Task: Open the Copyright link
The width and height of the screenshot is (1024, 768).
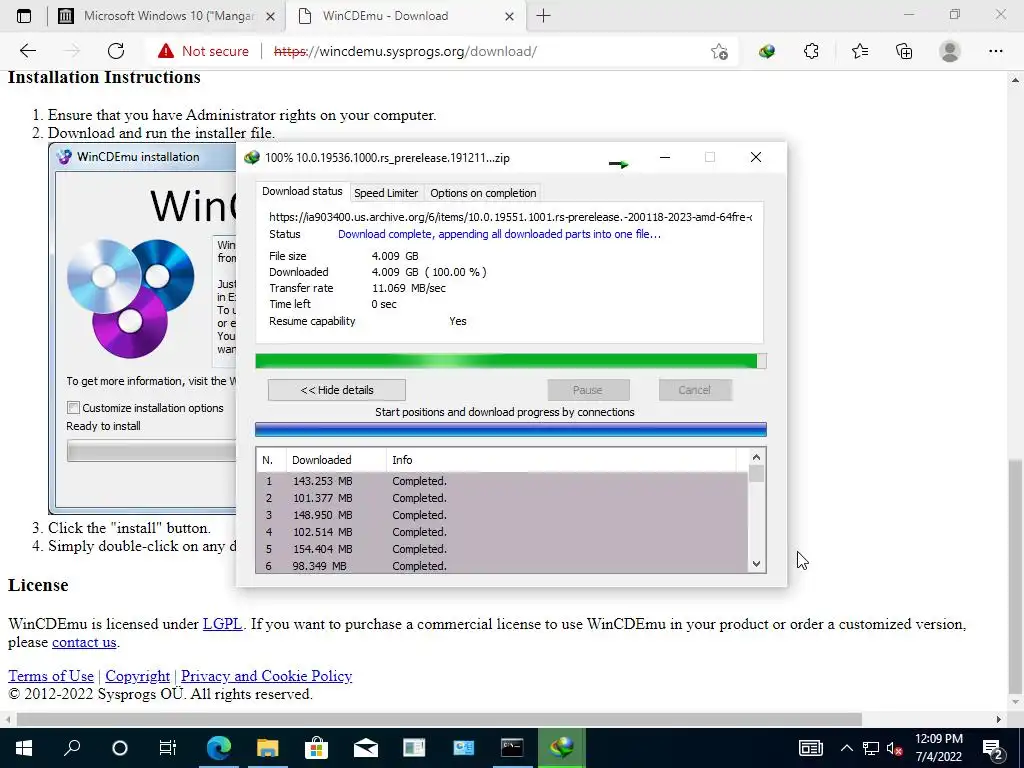Action: click(x=137, y=676)
